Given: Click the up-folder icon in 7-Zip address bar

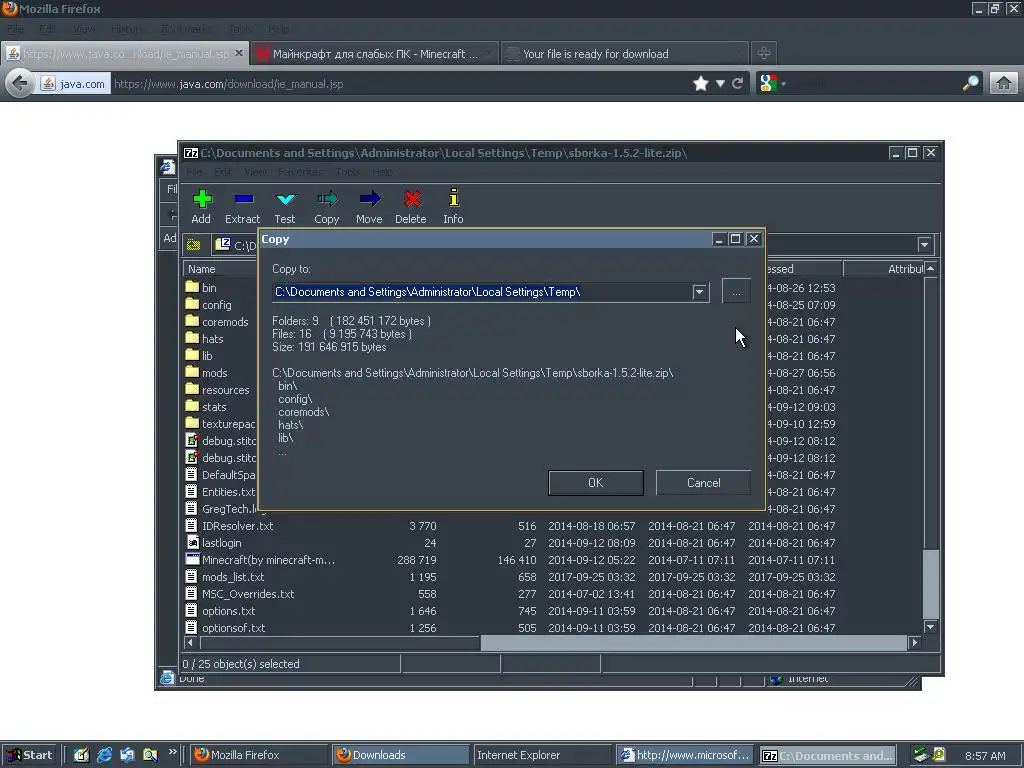Looking at the screenshot, I should [193, 245].
